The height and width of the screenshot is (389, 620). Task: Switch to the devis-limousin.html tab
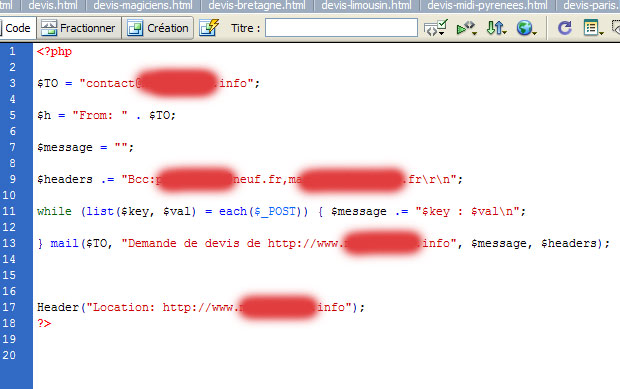click(x=366, y=6)
